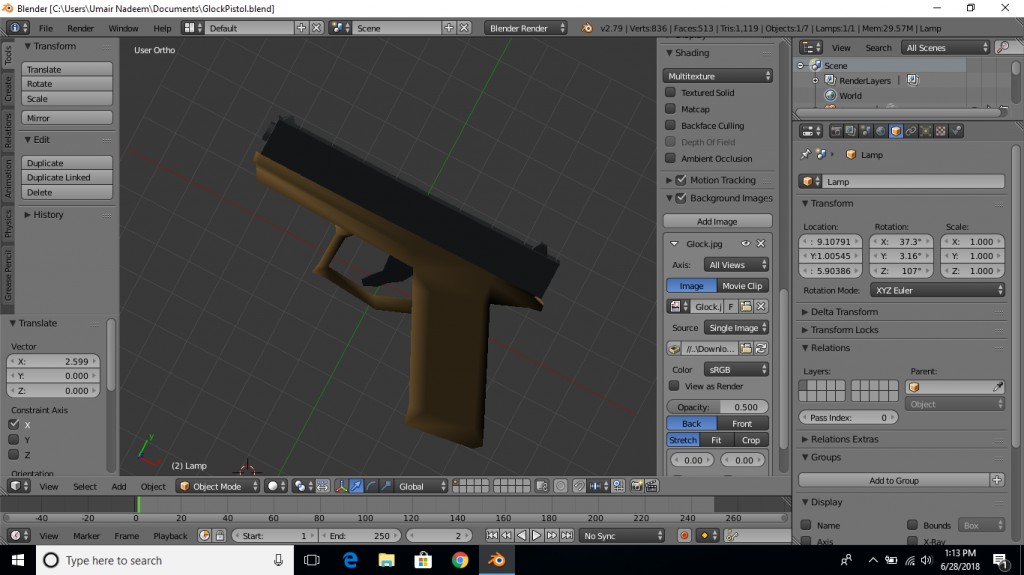1024x575 pixels.
Task: Enable the Matcap checkbox
Action: [670, 108]
